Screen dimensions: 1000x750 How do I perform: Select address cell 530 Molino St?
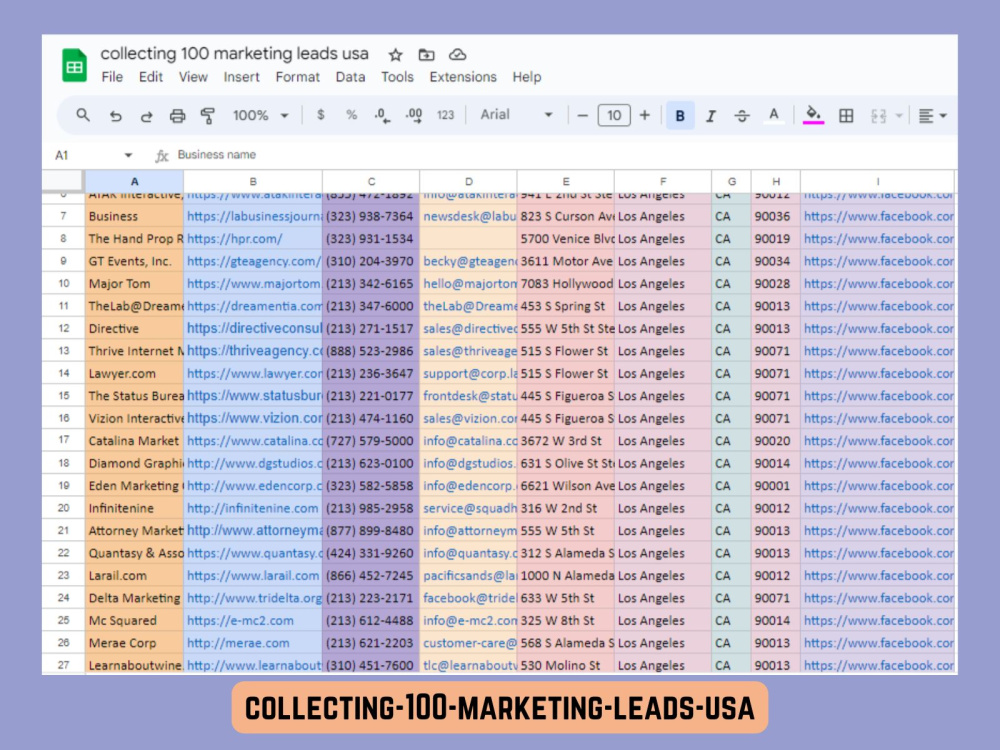pyautogui.click(x=566, y=665)
